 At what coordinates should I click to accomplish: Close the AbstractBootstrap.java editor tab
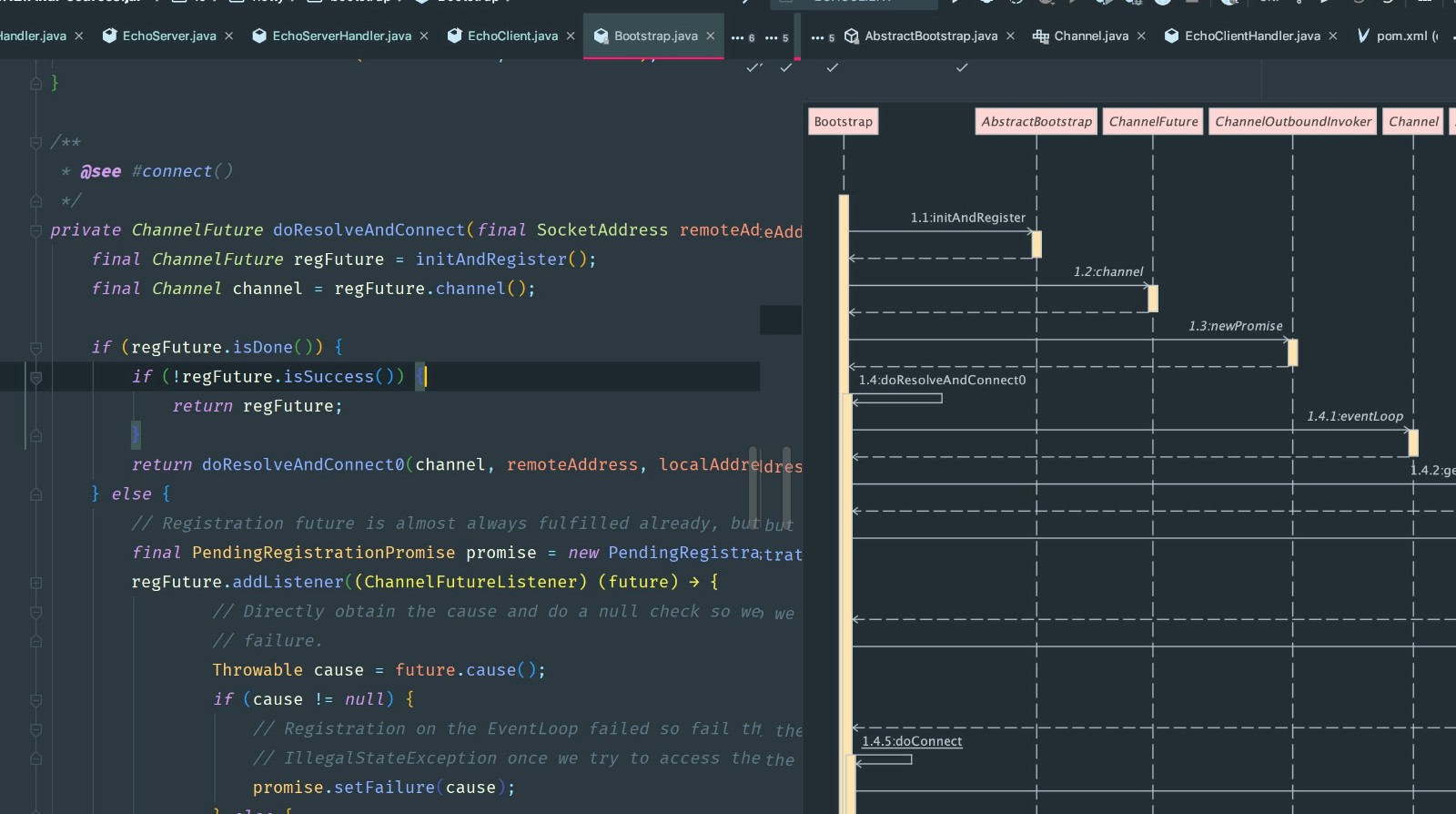coord(1010,36)
